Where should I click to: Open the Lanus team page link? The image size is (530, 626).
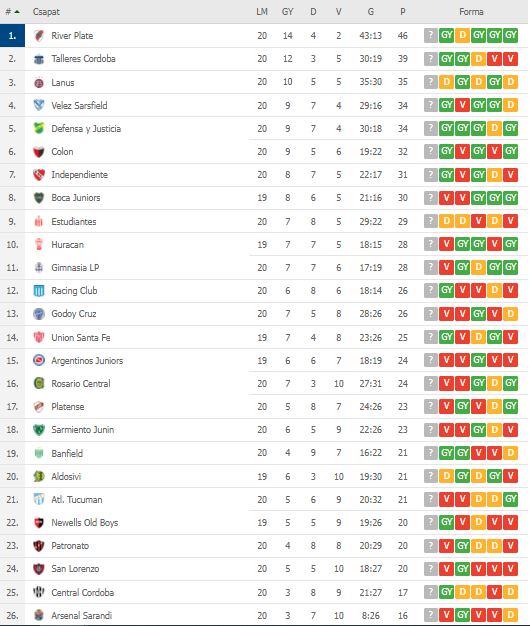[x=63, y=83]
